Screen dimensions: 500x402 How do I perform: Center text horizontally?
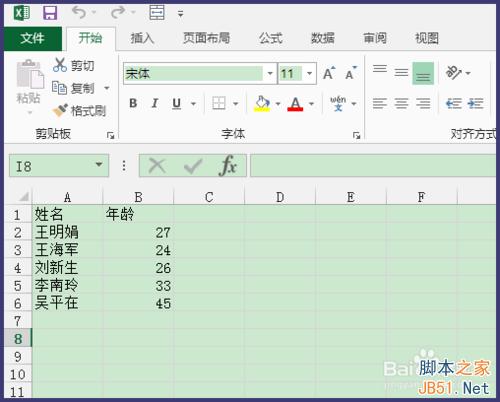(x=401, y=104)
